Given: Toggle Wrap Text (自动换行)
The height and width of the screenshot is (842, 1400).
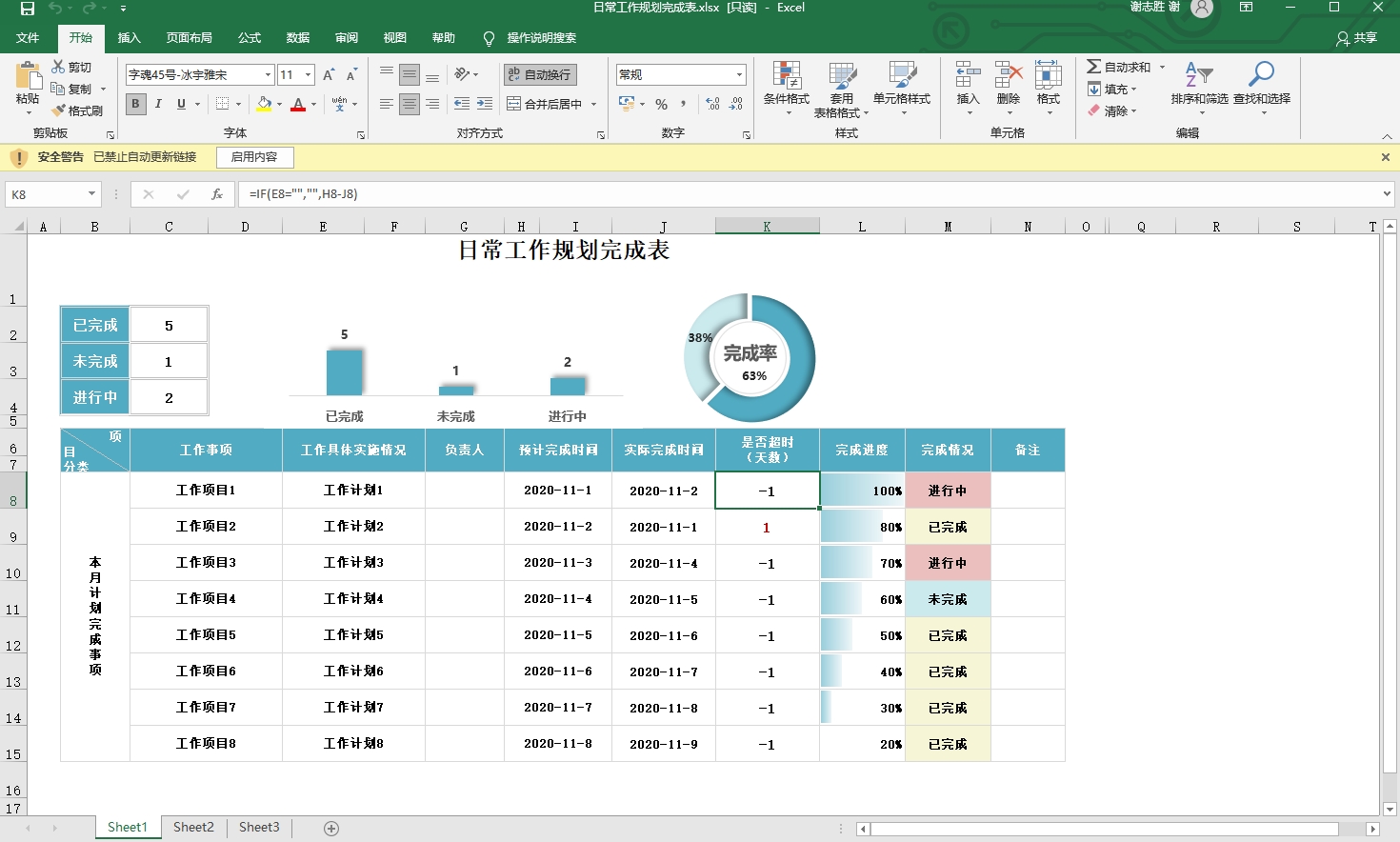Looking at the screenshot, I should pos(540,74).
